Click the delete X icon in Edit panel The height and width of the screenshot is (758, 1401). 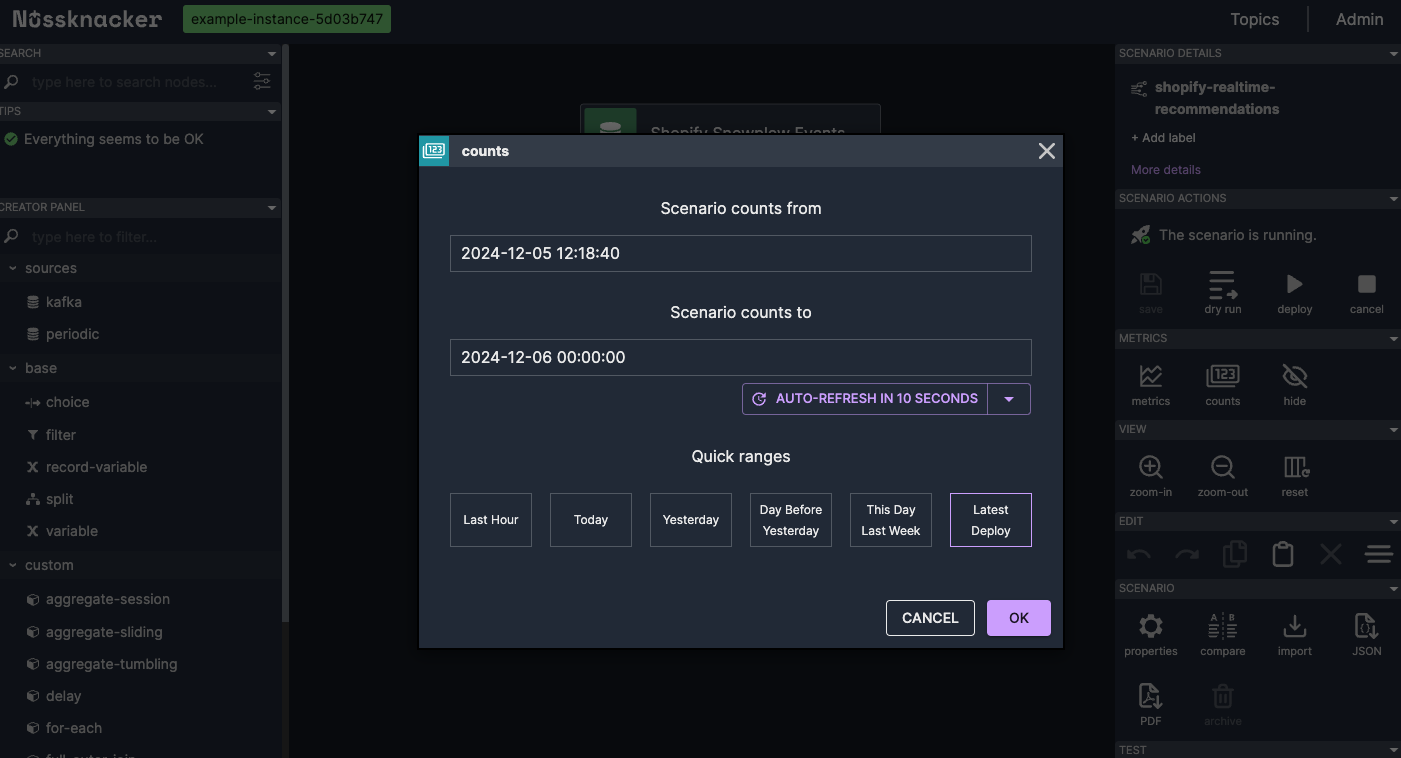point(1331,554)
